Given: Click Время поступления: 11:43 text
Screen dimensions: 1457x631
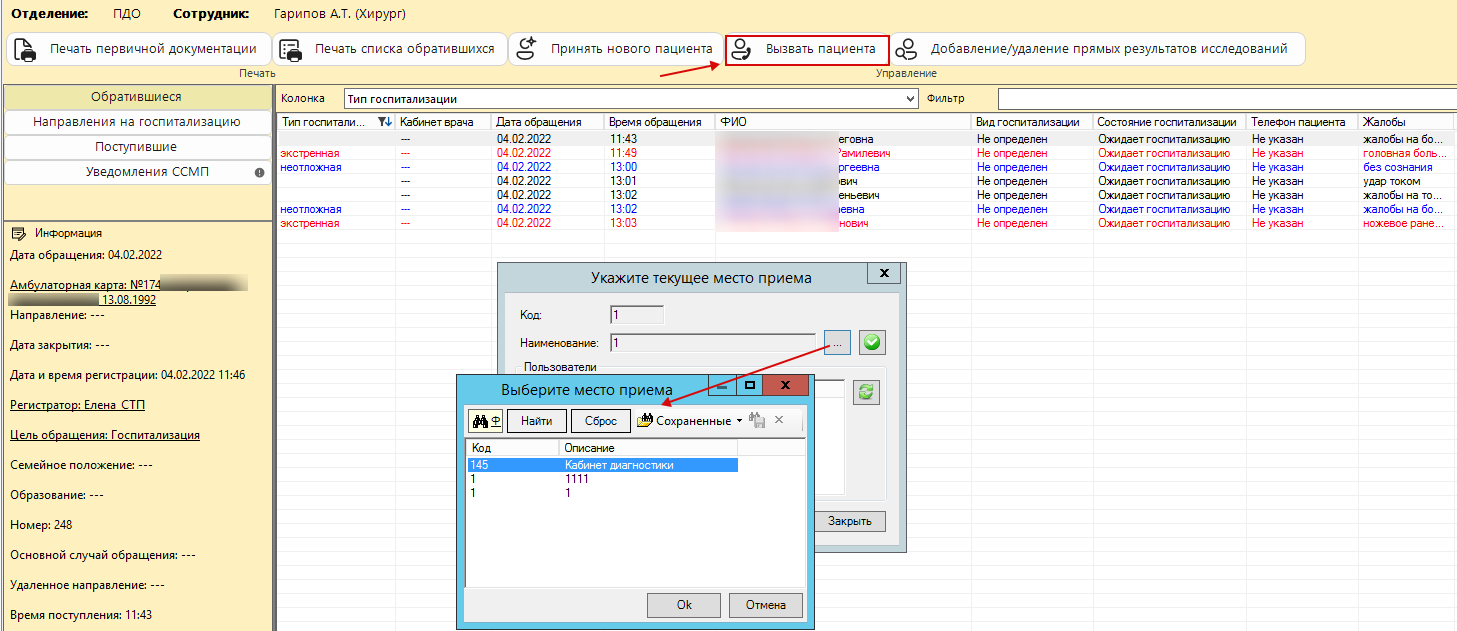Looking at the screenshot, I should (x=81, y=615).
